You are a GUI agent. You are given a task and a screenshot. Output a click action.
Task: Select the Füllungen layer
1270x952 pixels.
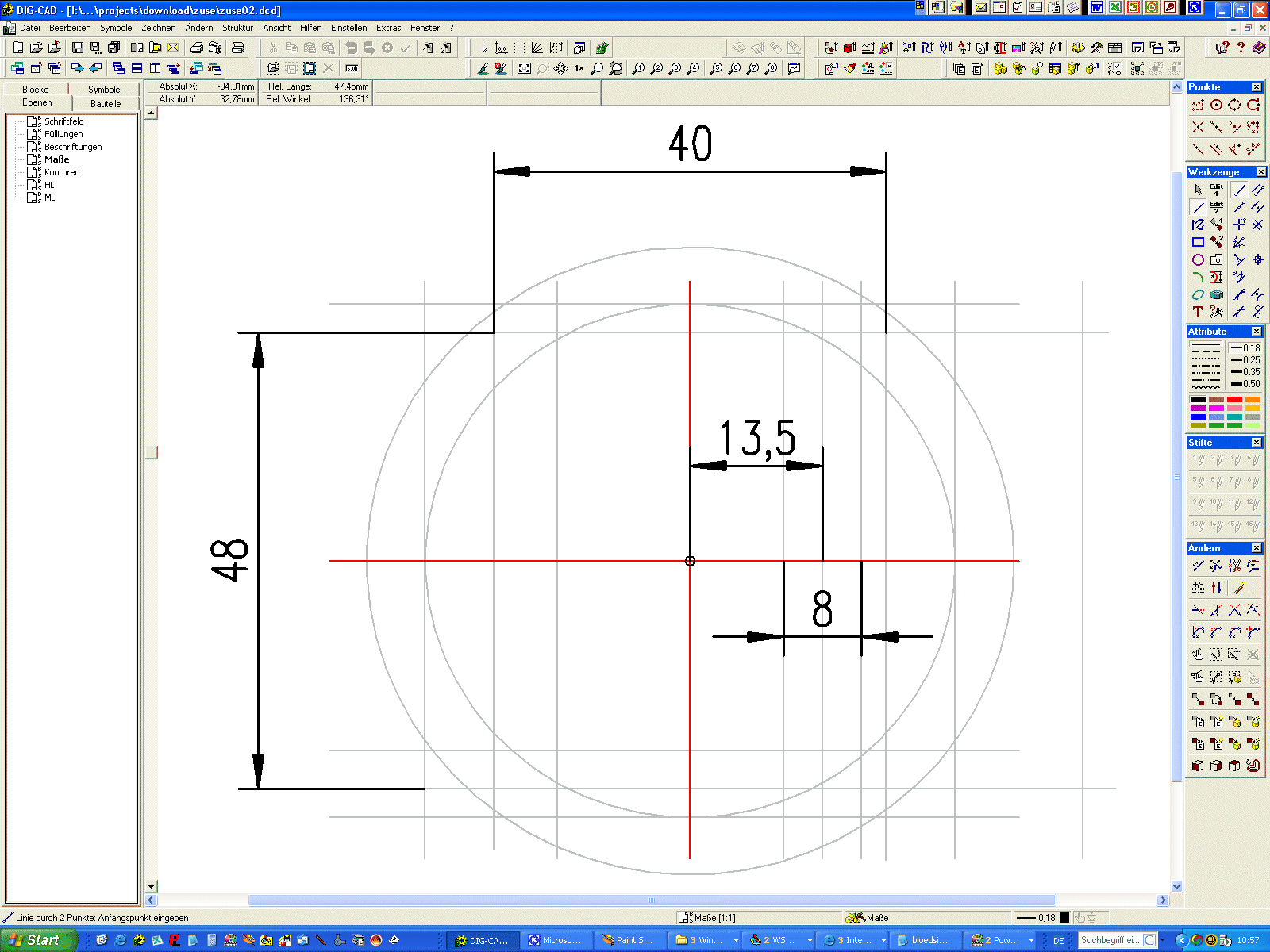63,134
